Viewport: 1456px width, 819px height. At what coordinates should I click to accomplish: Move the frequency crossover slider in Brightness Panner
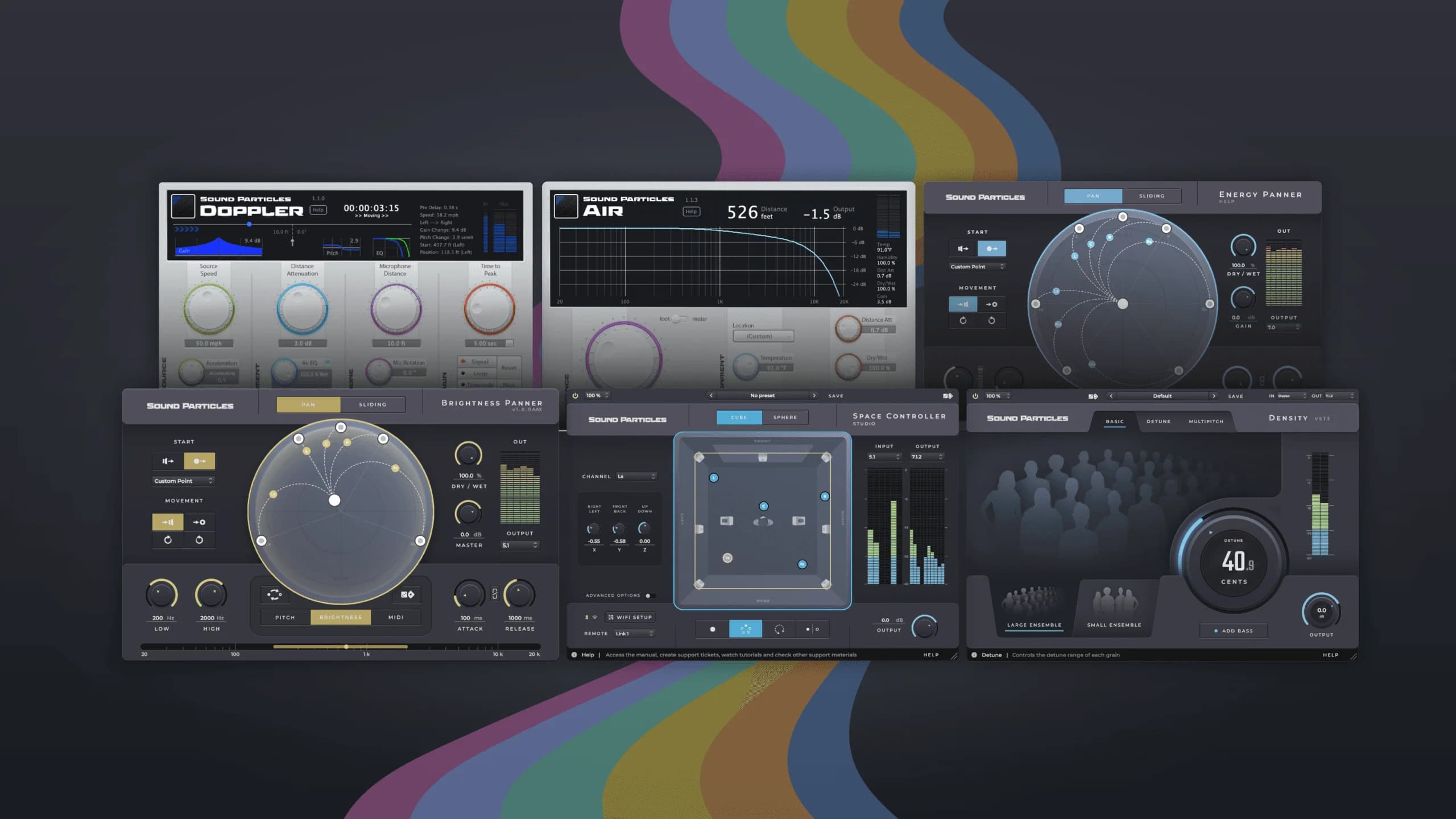pos(346,646)
